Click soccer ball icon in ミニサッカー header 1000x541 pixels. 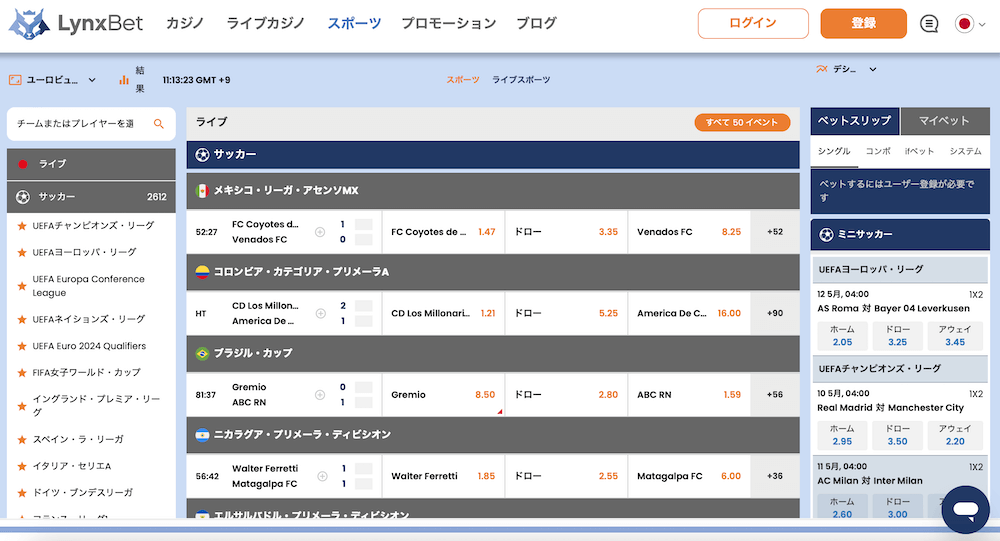827,235
